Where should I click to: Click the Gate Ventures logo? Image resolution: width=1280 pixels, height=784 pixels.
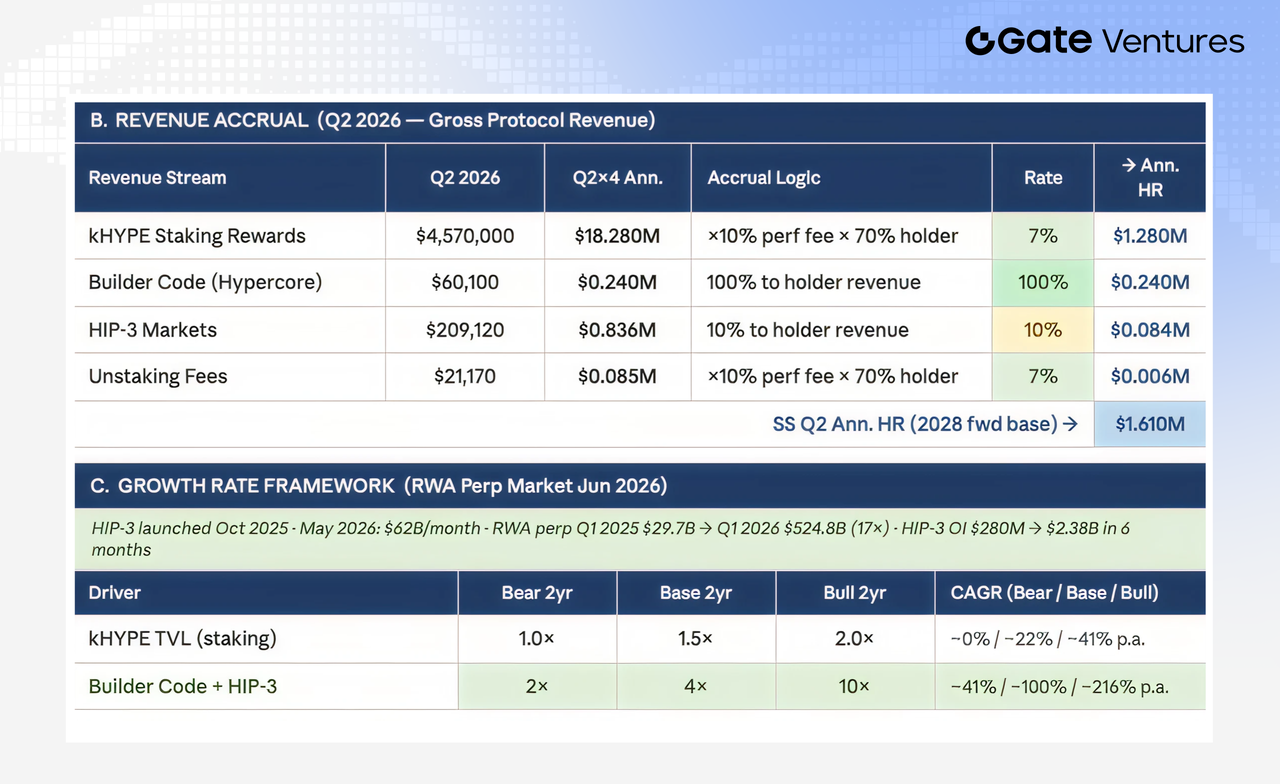(1104, 41)
